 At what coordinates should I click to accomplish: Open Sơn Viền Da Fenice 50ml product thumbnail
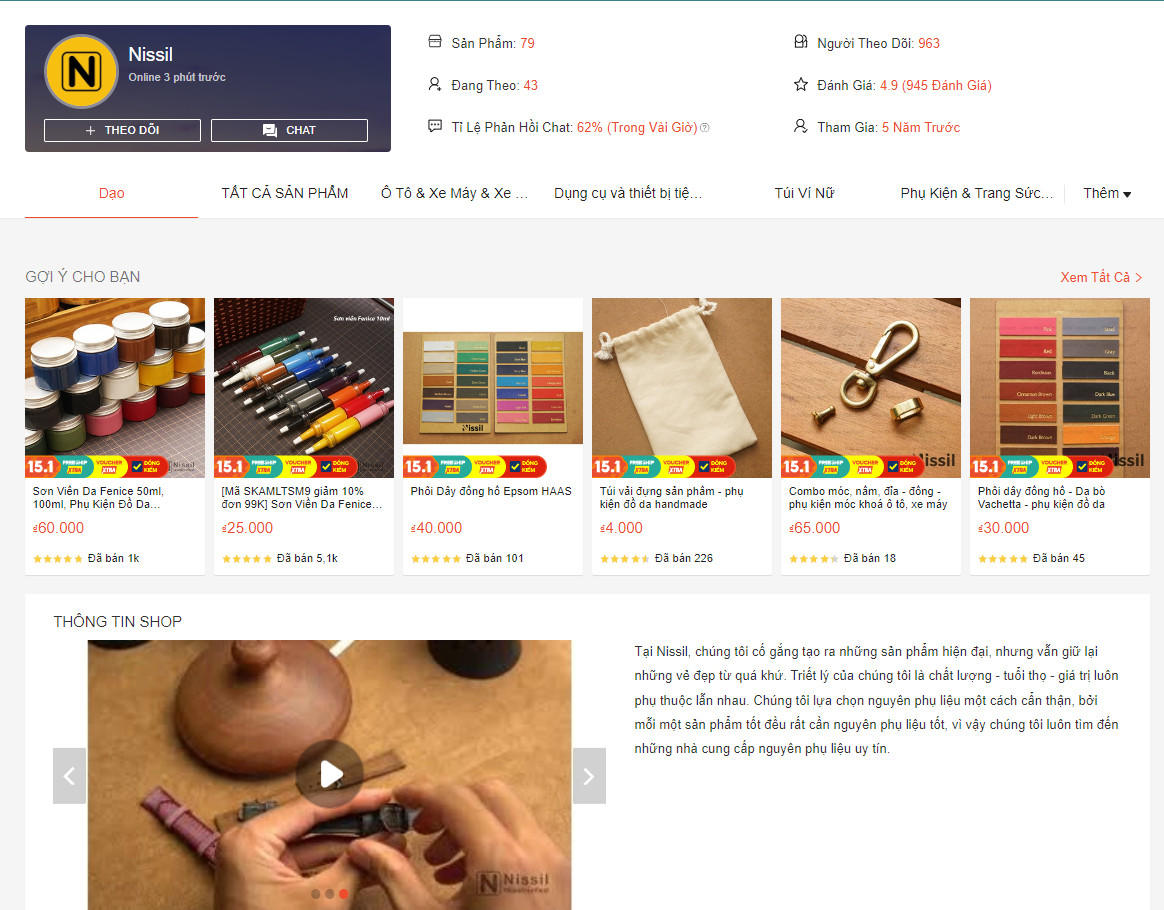tap(115, 387)
